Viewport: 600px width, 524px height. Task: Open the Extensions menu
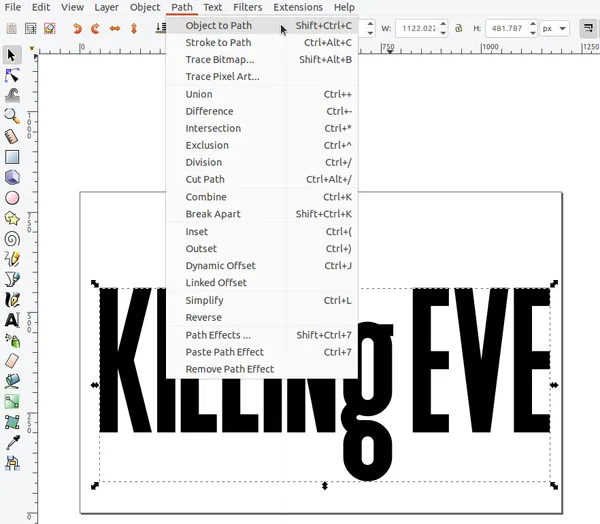(298, 7)
